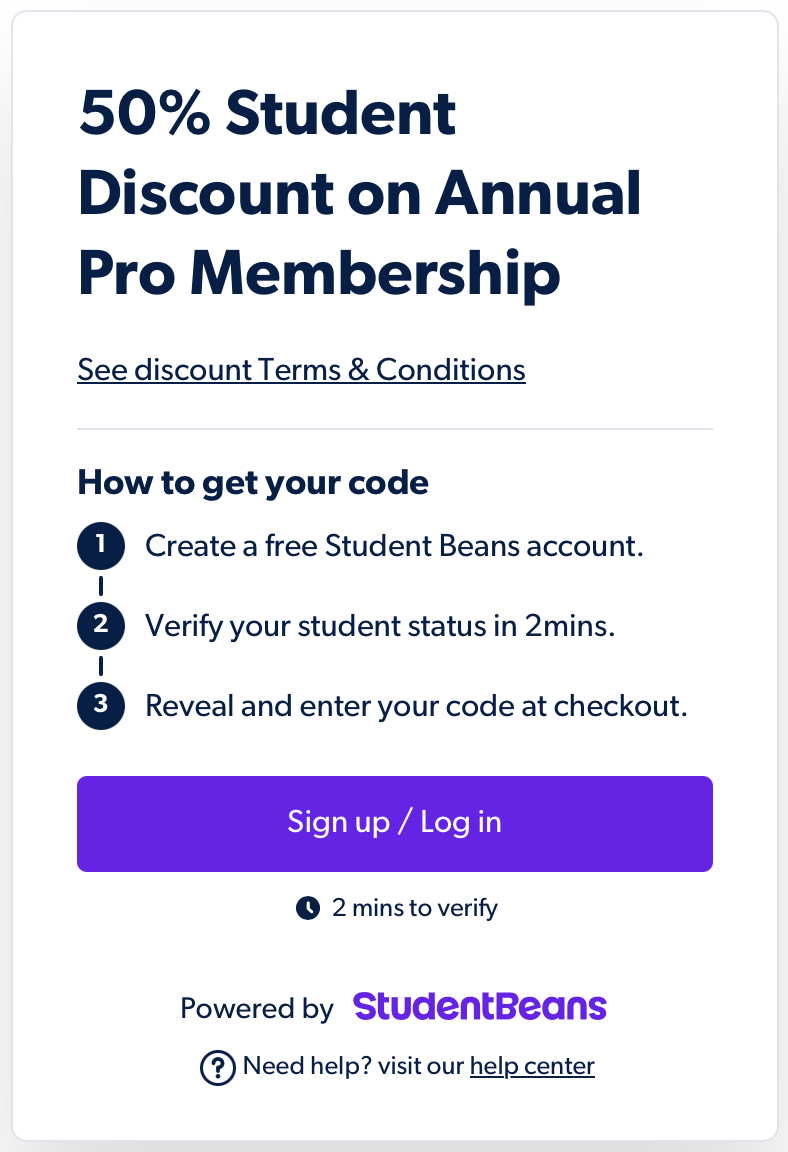Click Verify your student status in 2mins text
788x1152 pixels.
pos(380,626)
